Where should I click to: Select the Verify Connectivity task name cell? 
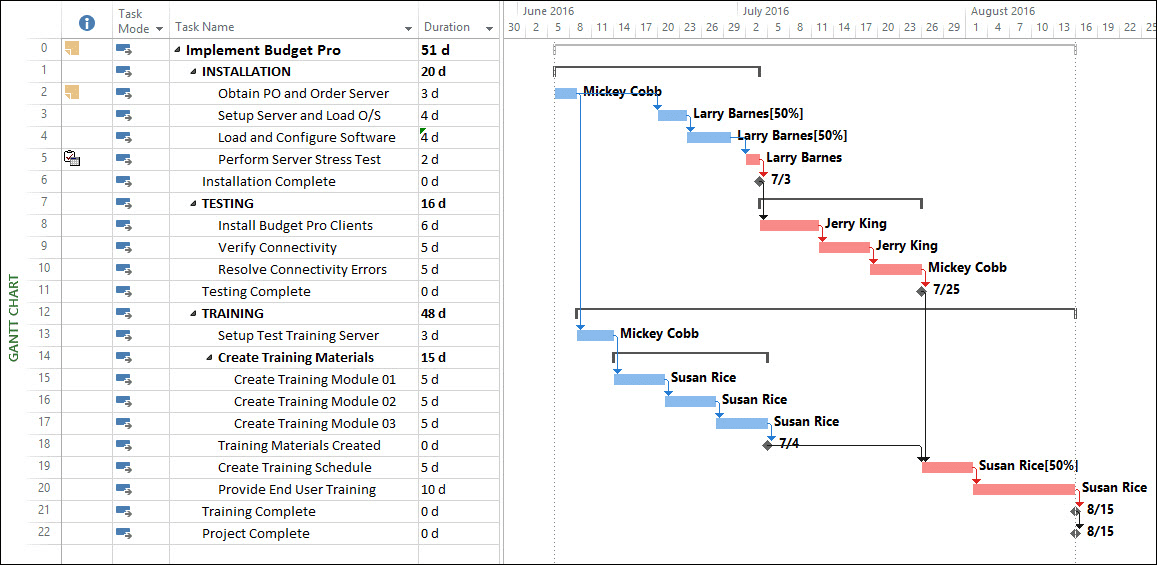294,248
